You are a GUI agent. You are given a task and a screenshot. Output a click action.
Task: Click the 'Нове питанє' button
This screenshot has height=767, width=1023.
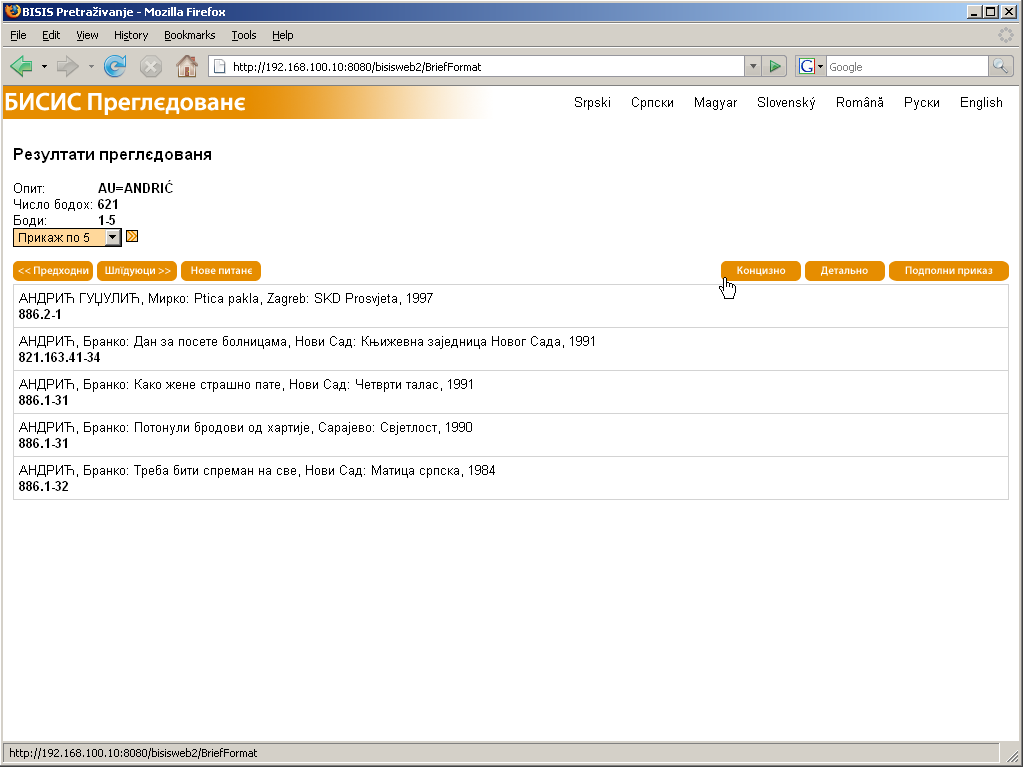coord(221,271)
